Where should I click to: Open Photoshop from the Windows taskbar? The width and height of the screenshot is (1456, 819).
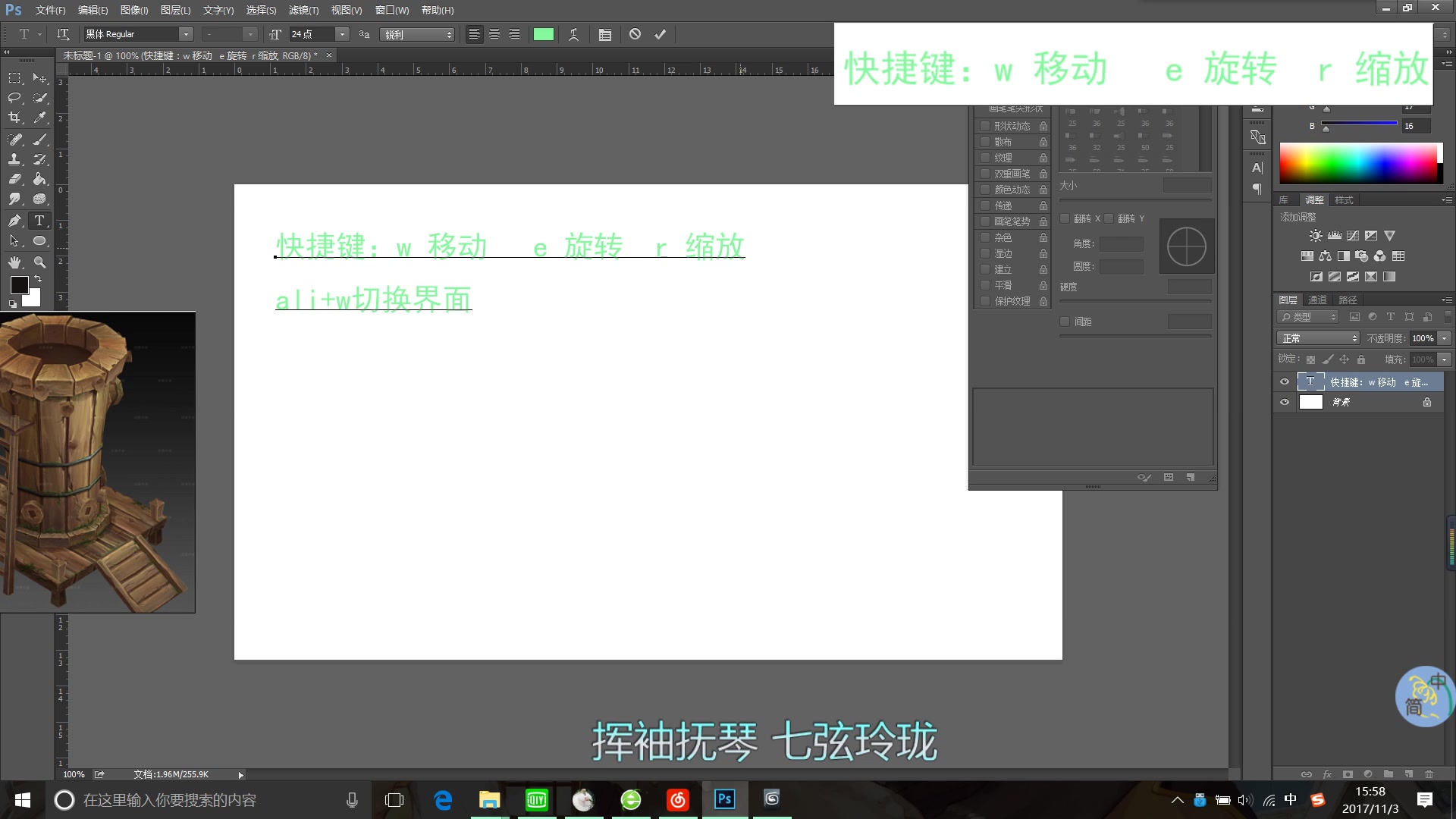click(724, 799)
